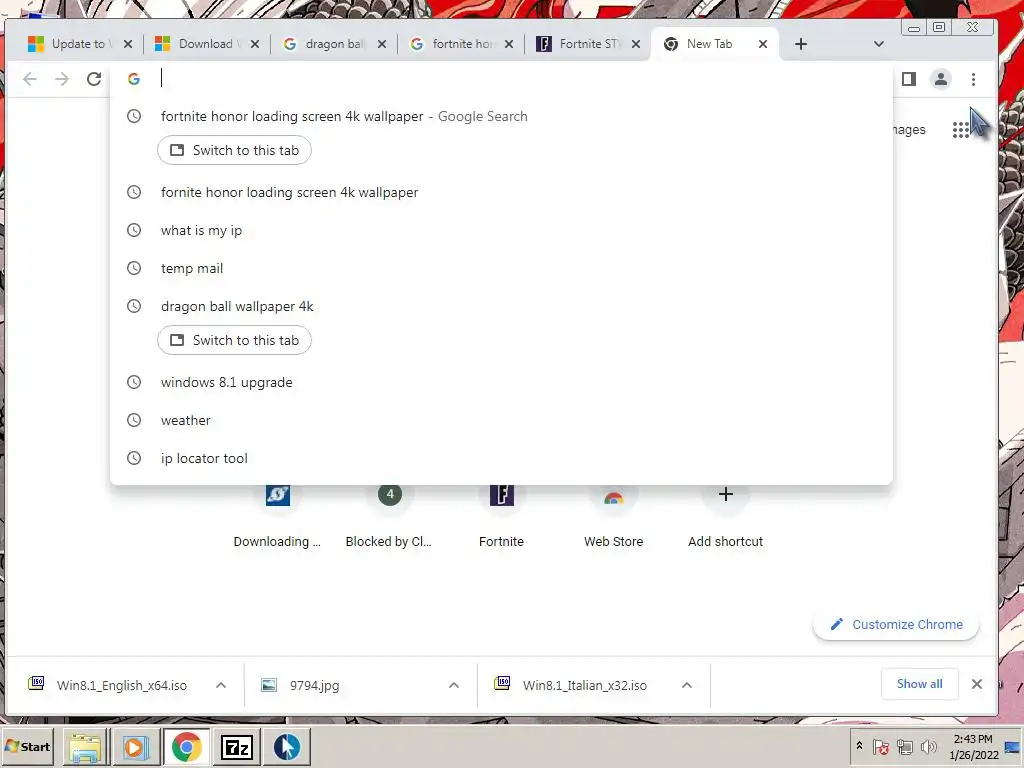
Task: Go back with the back arrow
Action: [x=30, y=79]
